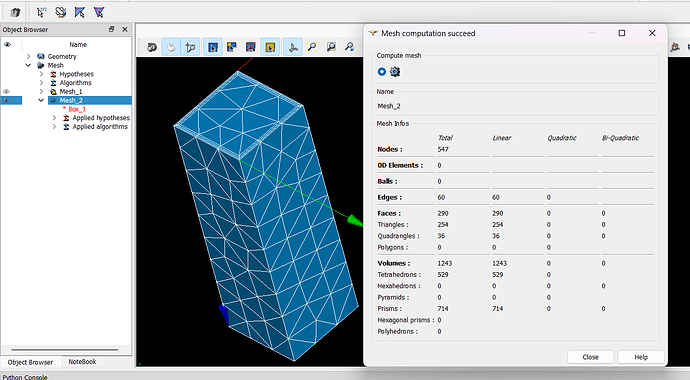Click the Triangles total value 254

coord(443,225)
